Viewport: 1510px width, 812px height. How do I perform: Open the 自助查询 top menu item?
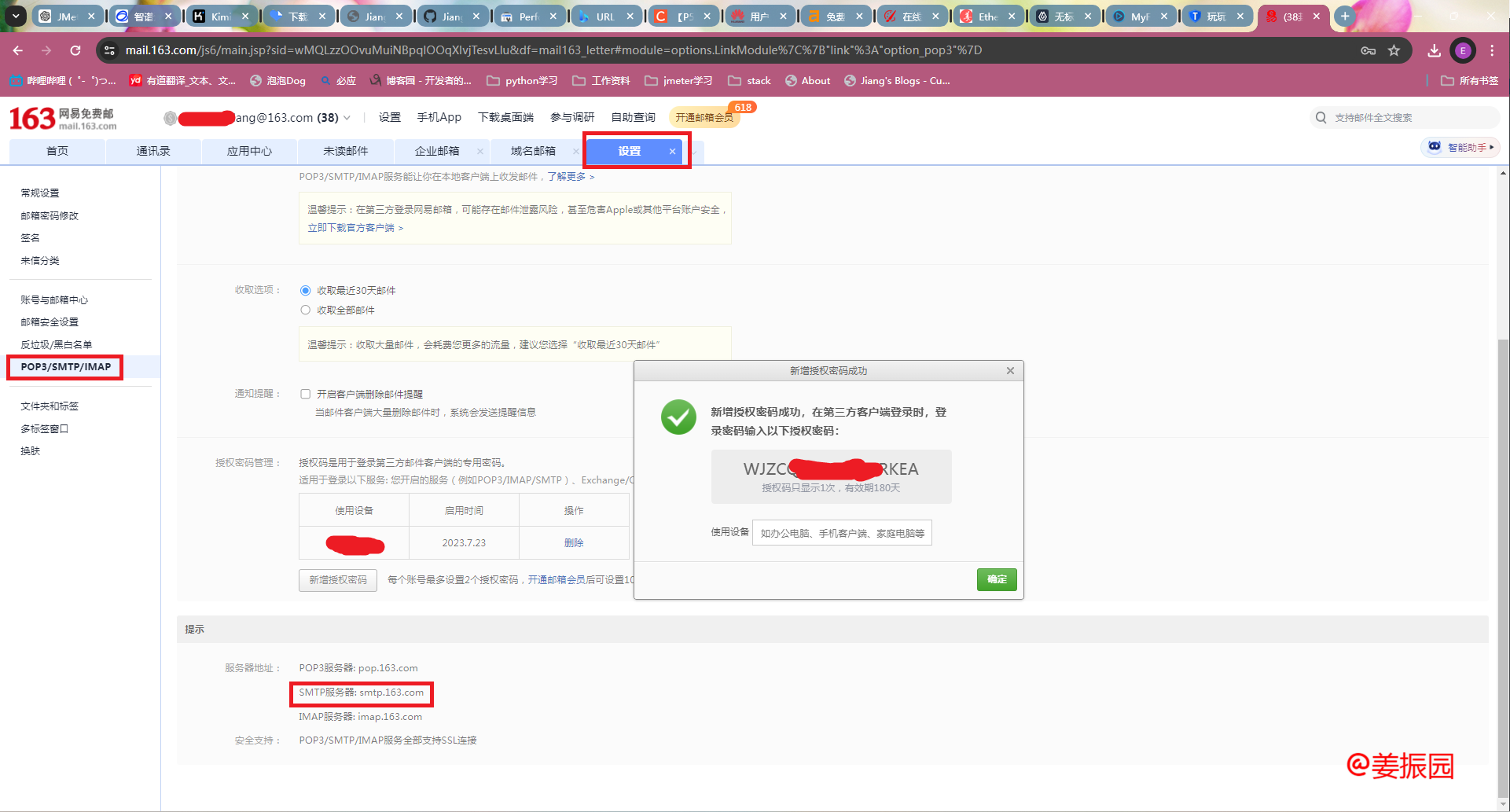(x=633, y=118)
